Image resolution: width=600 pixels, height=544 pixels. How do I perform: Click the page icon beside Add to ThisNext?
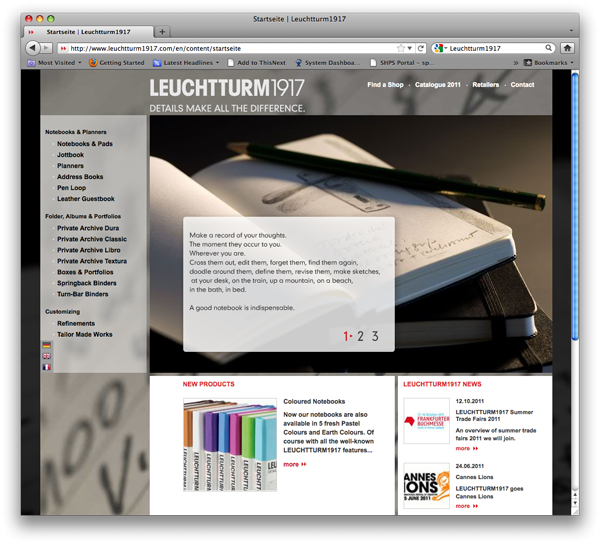tap(230, 63)
